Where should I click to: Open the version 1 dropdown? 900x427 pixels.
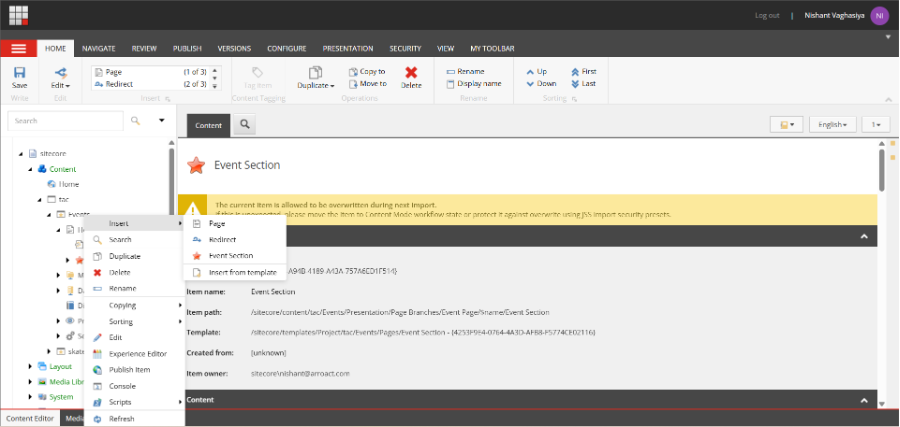click(876, 125)
